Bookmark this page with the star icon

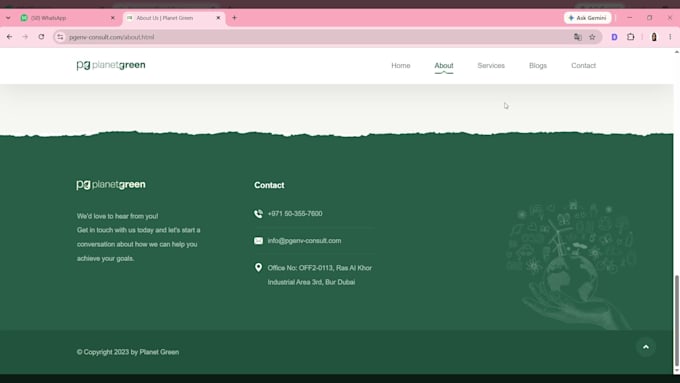[x=592, y=37]
